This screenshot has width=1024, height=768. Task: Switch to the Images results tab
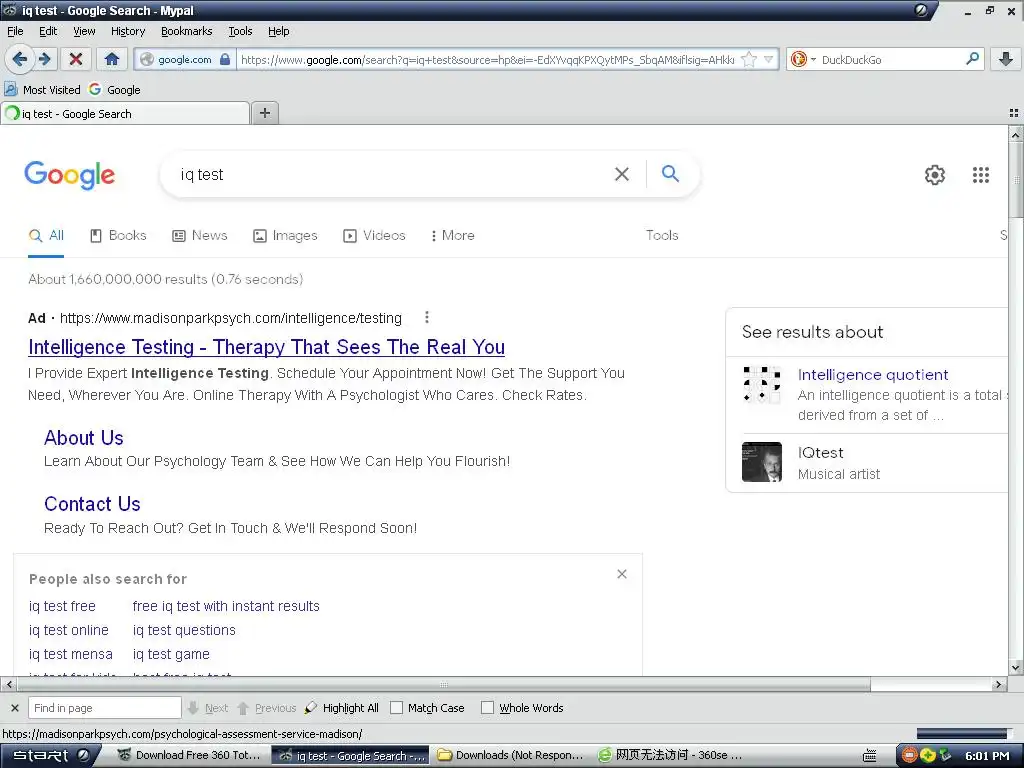(x=285, y=236)
